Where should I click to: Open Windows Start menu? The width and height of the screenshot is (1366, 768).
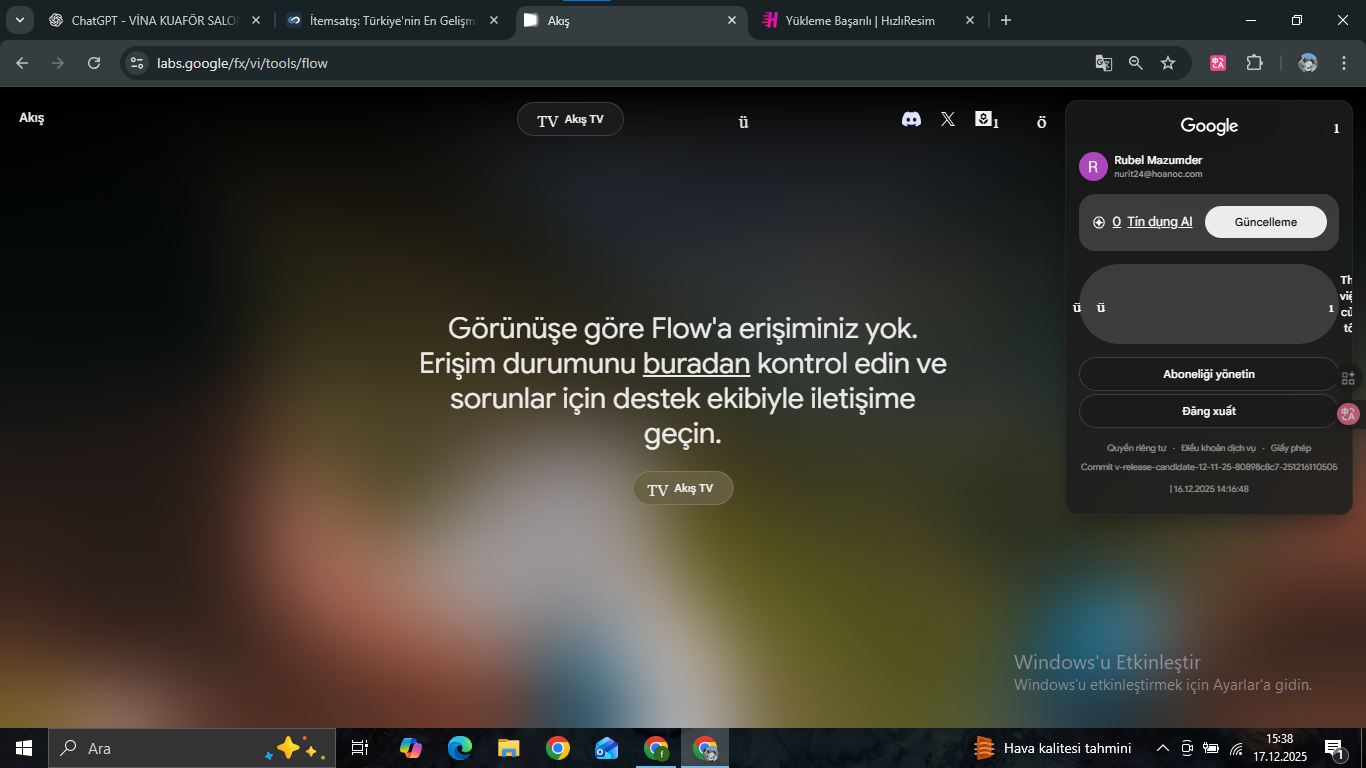click(24, 748)
